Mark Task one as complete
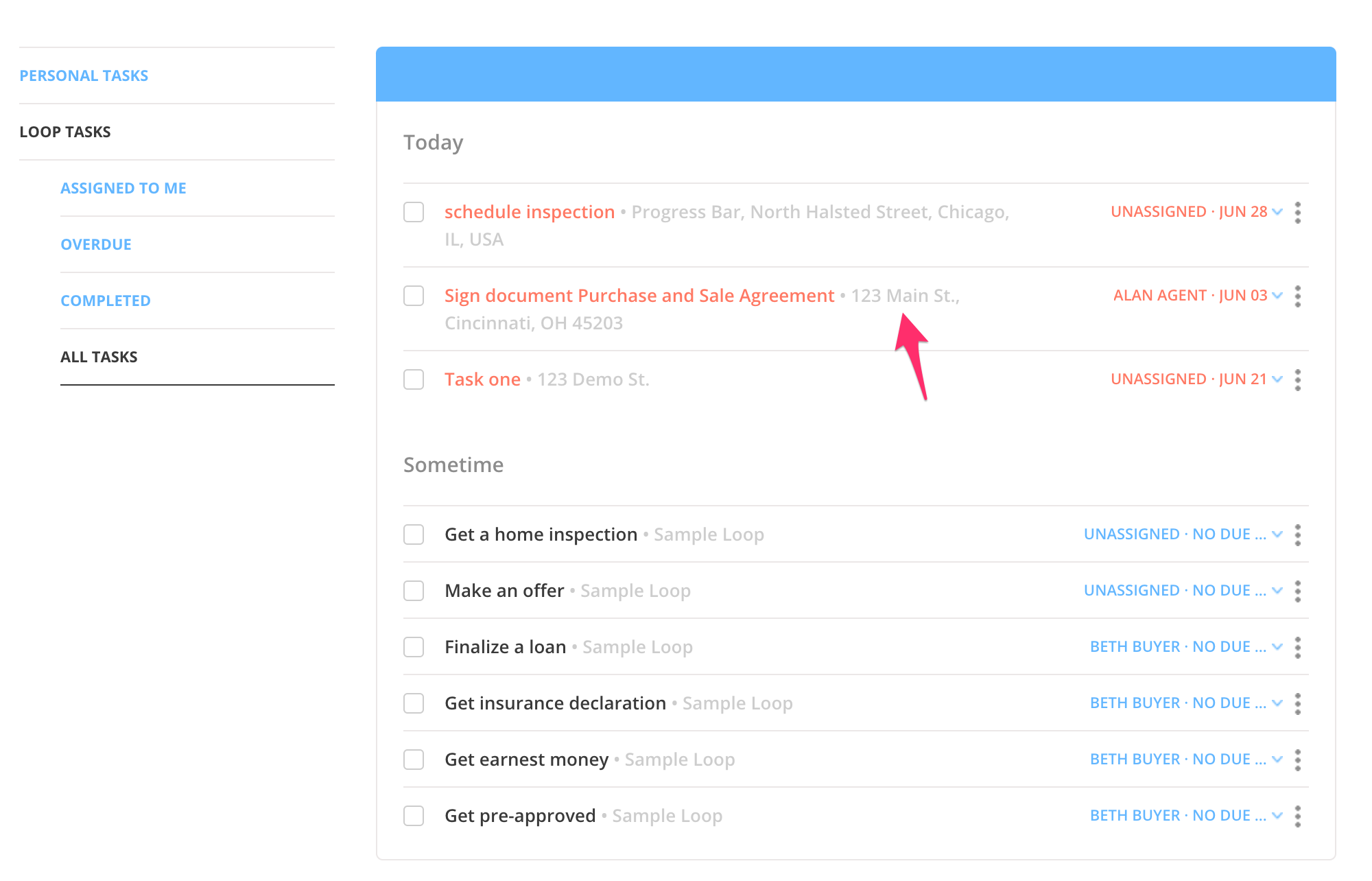Image resolution: width=1372 pixels, height=881 pixels. point(414,379)
